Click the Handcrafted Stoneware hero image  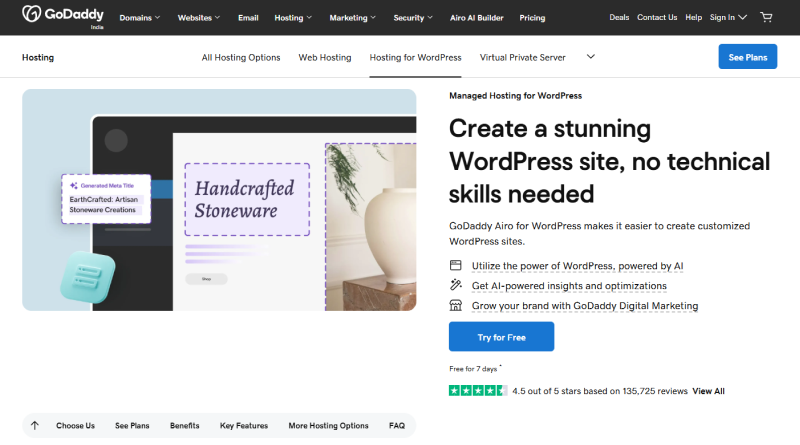(x=219, y=200)
